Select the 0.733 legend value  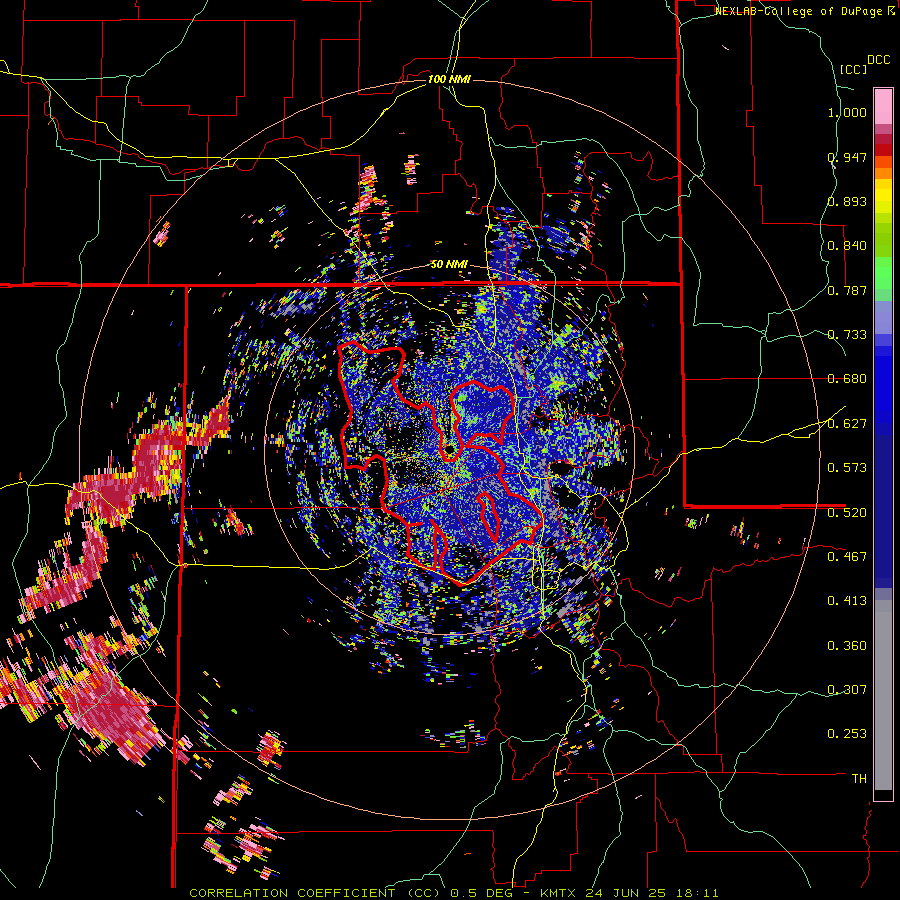[x=847, y=334]
